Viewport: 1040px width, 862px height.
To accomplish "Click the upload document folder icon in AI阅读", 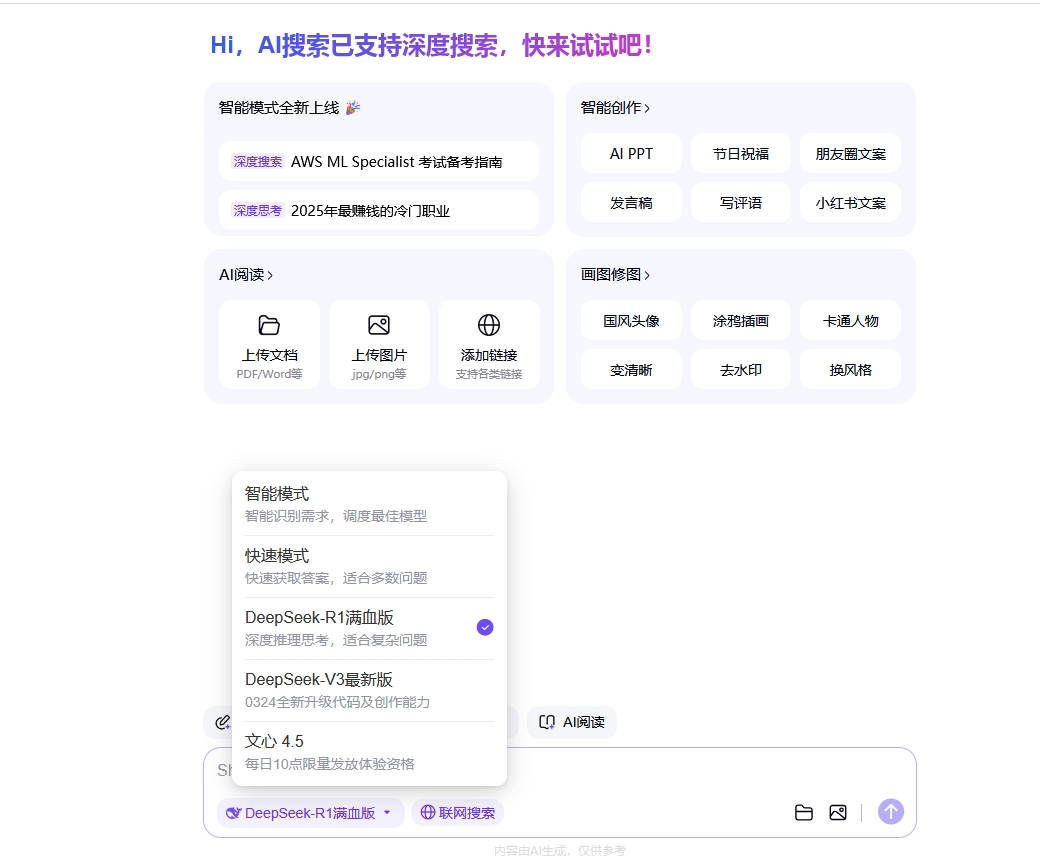I will 269,325.
